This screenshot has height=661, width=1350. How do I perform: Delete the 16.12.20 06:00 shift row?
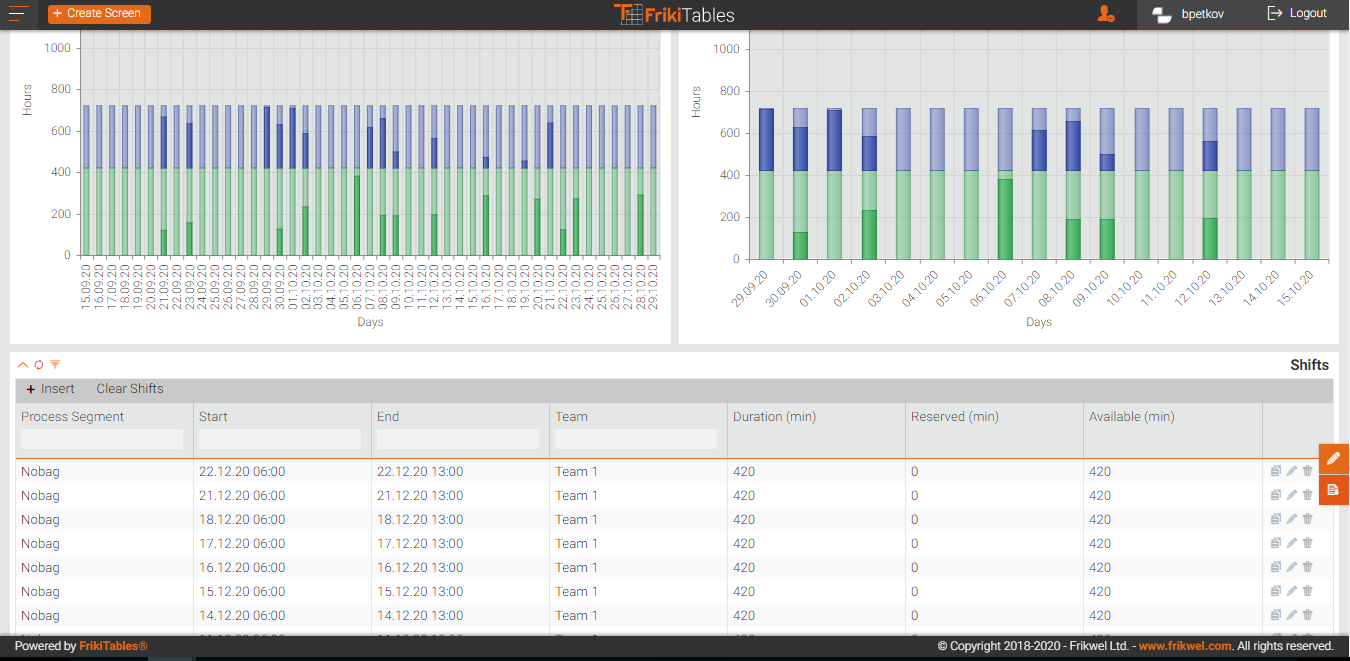[x=1307, y=567]
